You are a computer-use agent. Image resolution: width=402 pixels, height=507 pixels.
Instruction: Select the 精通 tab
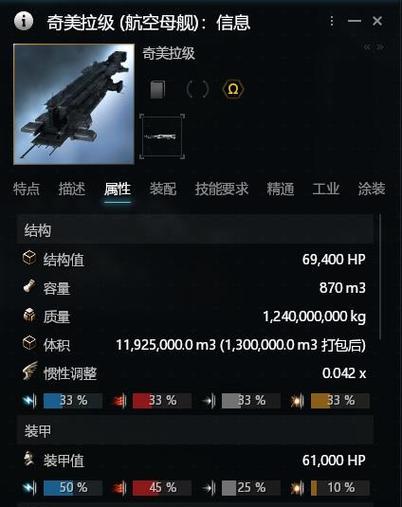[x=280, y=189]
